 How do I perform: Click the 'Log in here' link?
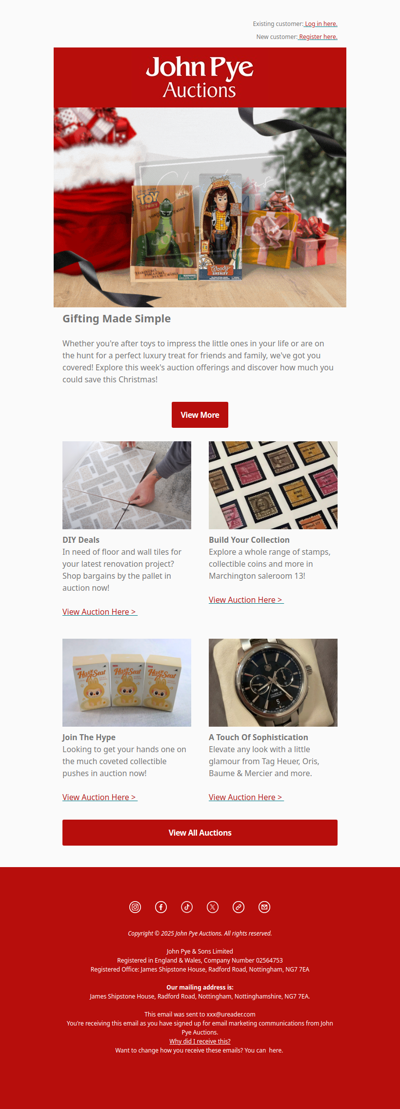coord(321,24)
